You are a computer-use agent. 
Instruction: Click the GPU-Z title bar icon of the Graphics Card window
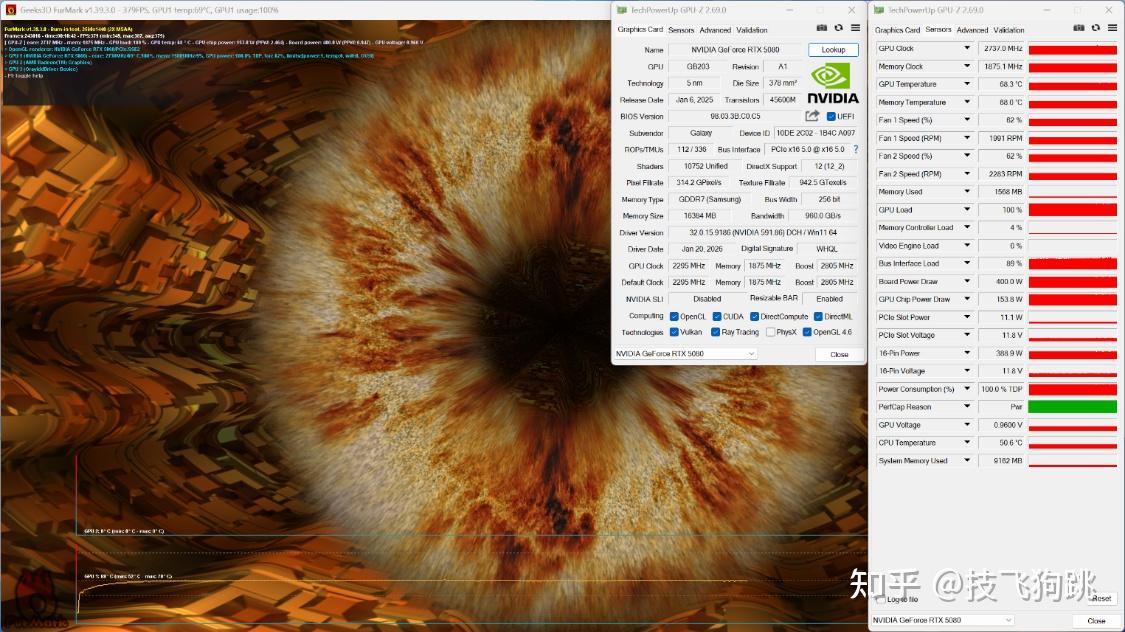pyautogui.click(x=621, y=10)
